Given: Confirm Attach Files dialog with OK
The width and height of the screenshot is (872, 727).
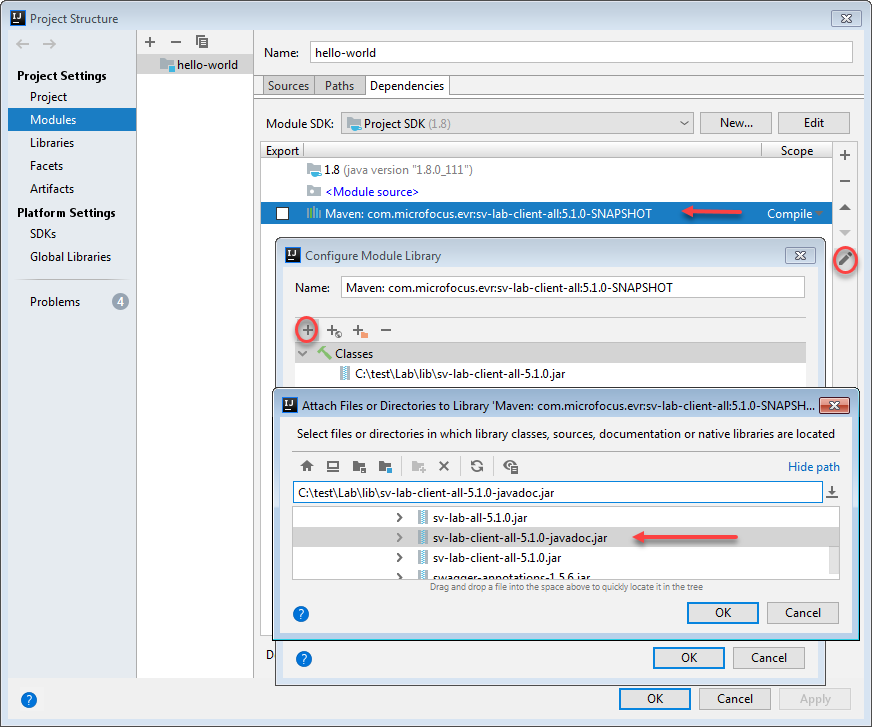Looking at the screenshot, I should coord(723,613).
